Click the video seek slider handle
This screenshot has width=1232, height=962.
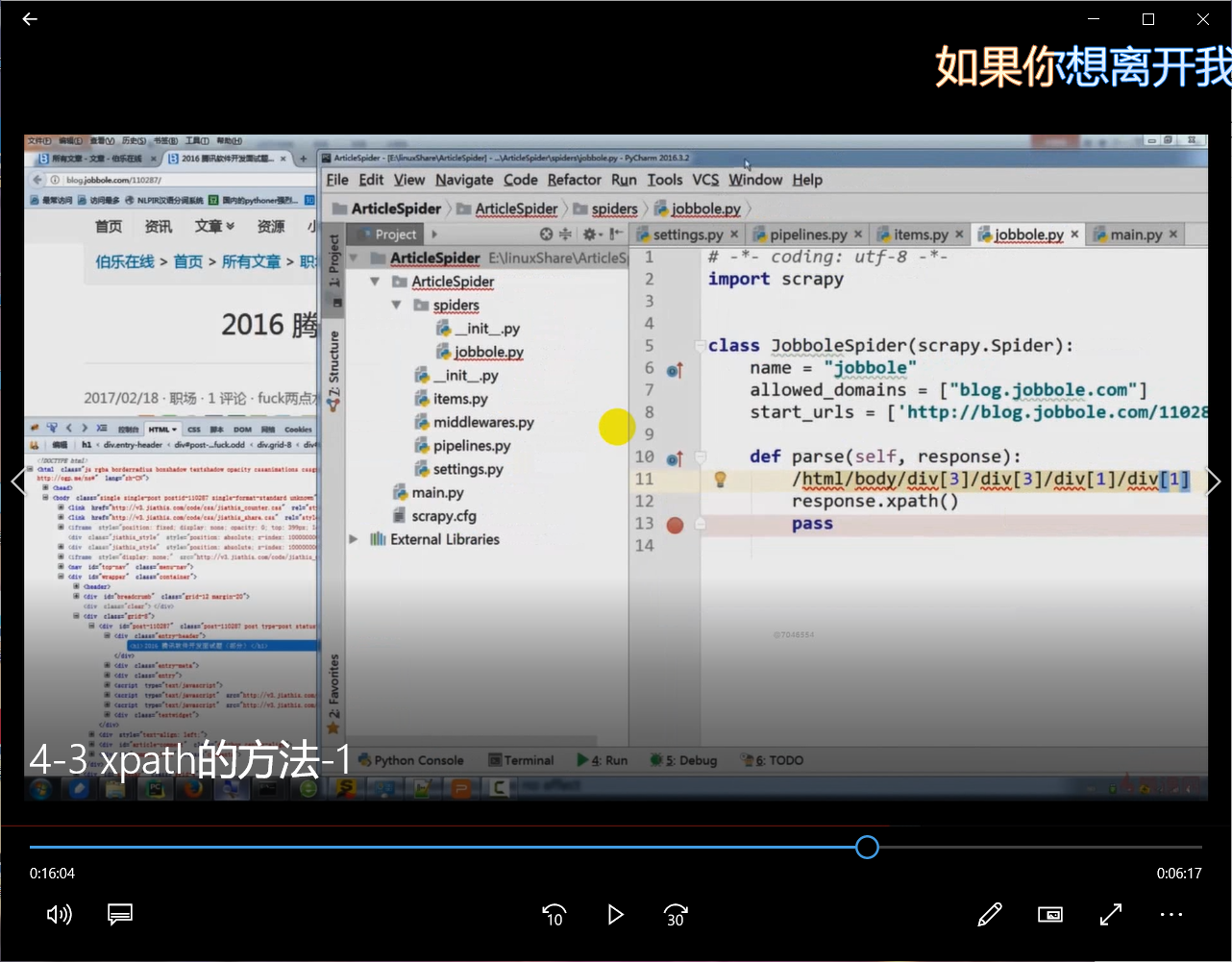tap(867, 847)
